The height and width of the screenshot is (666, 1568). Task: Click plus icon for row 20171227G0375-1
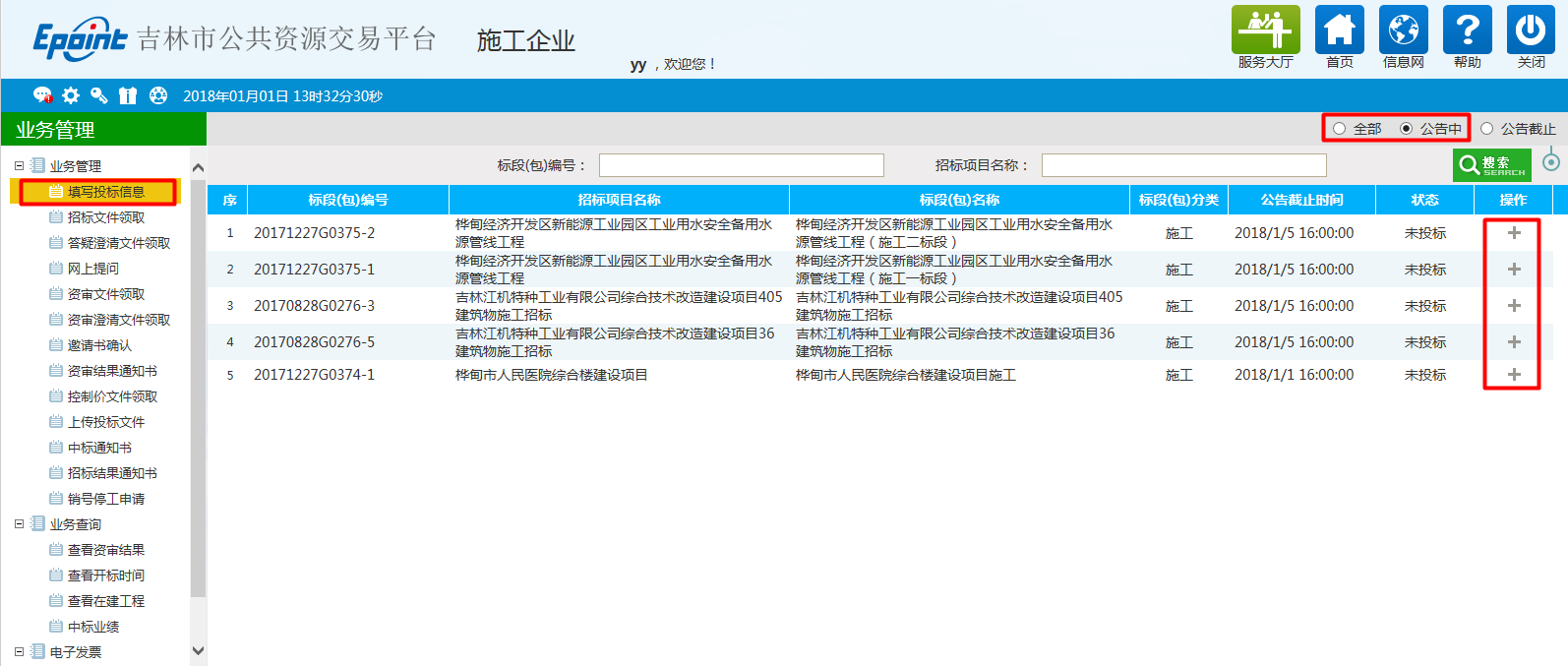point(1514,270)
